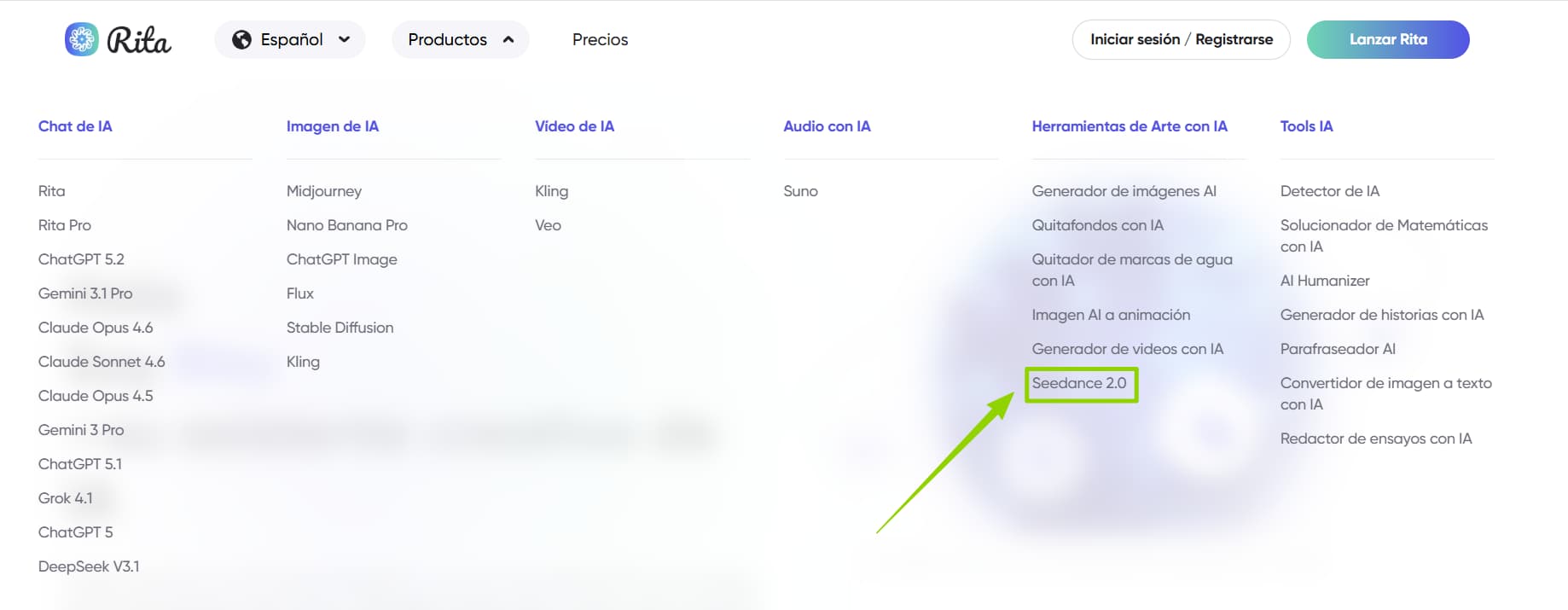Choose ChatGPT 5.2 model
Screen dimensions: 1568x610
coord(81,259)
